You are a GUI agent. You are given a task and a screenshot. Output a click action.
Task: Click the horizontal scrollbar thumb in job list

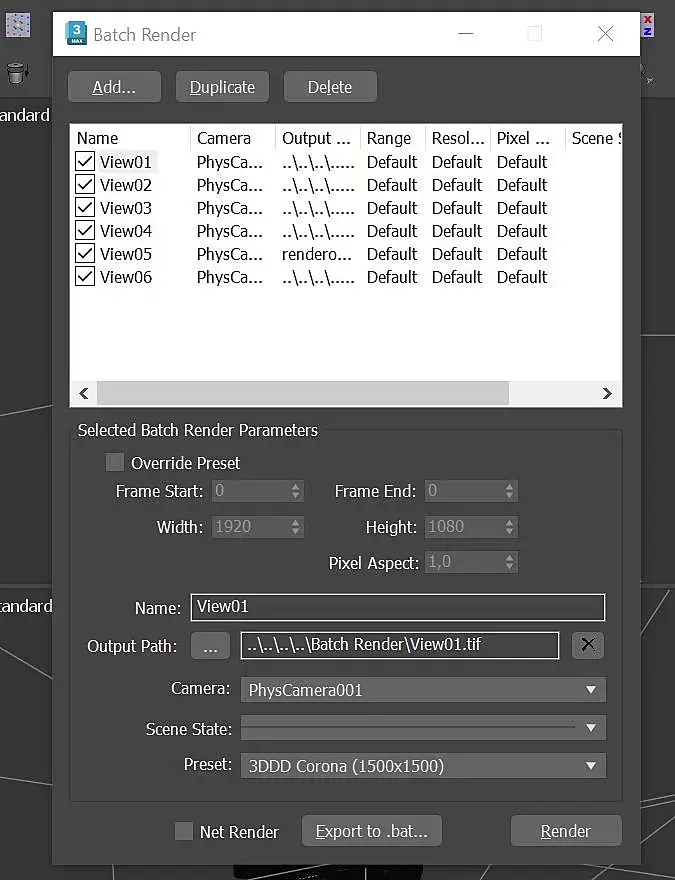[303, 393]
